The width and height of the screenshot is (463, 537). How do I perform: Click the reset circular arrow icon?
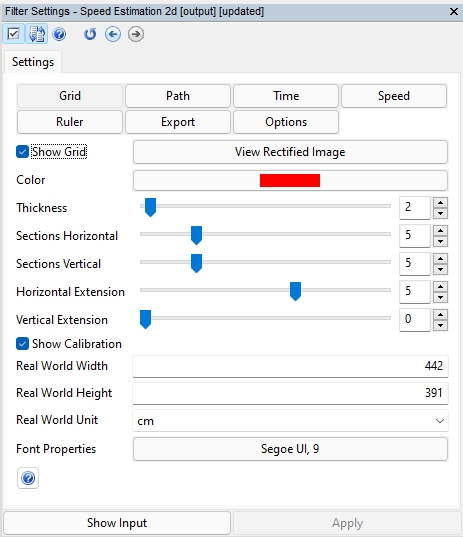pyautogui.click(x=90, y=34)
